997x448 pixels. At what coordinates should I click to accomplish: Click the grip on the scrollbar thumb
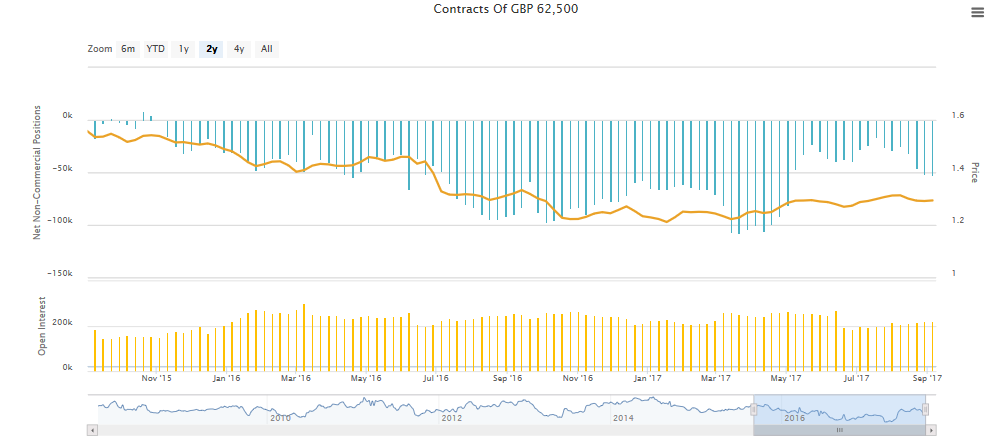point(840,429)
